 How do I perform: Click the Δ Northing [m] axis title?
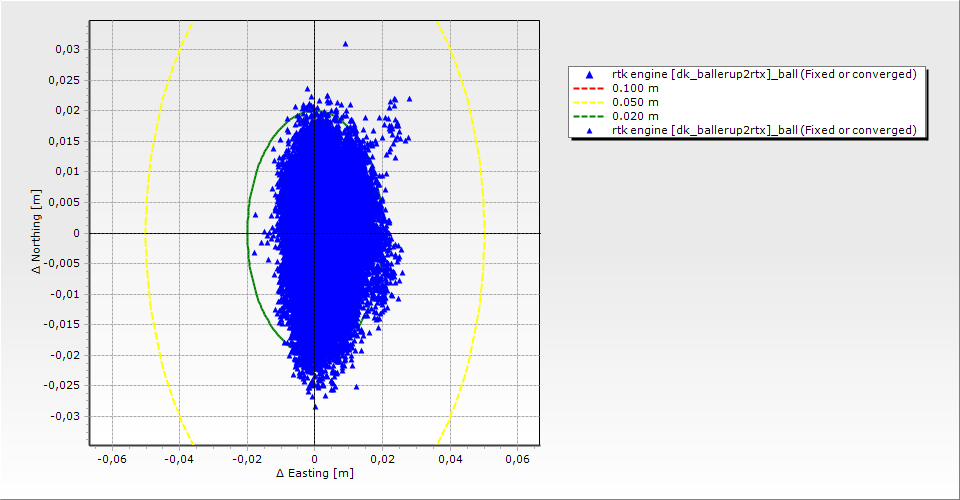point(37,231)
